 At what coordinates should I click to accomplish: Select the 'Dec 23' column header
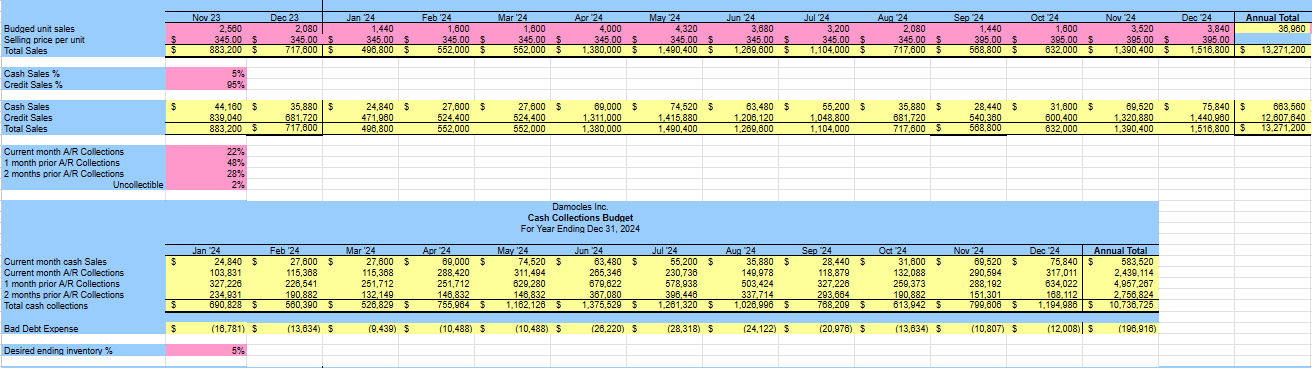point(284,18)
